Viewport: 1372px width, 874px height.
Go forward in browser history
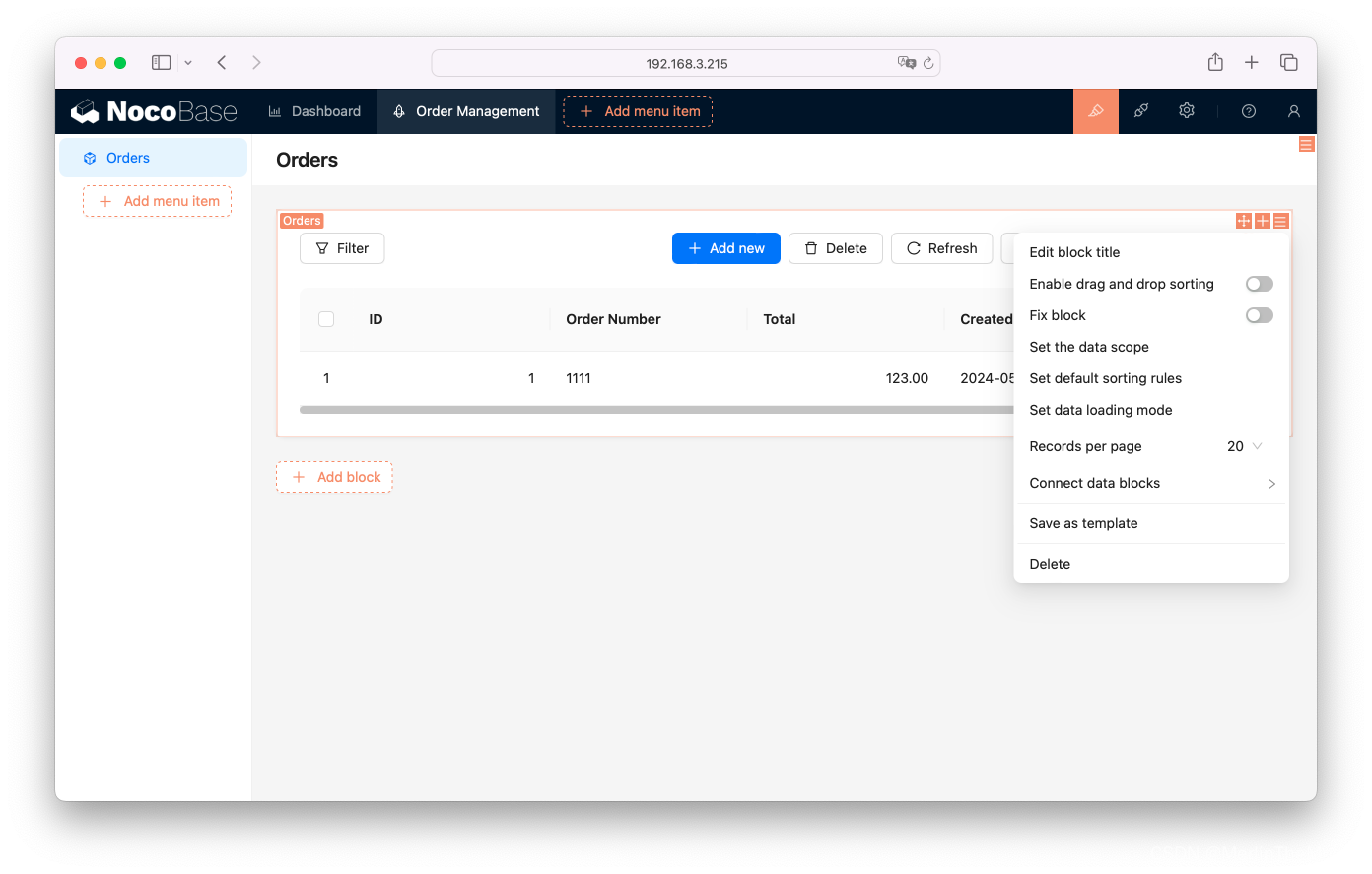tap(256, 62)
